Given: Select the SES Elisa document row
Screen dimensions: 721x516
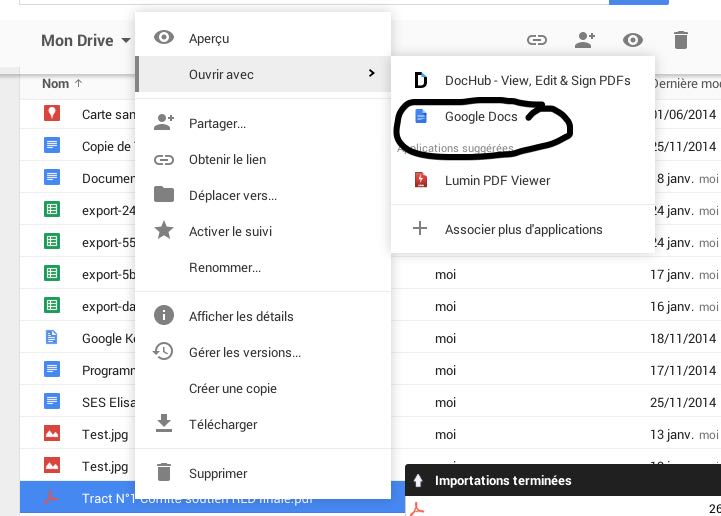Looking at the screenshot, I should [78, 402].
